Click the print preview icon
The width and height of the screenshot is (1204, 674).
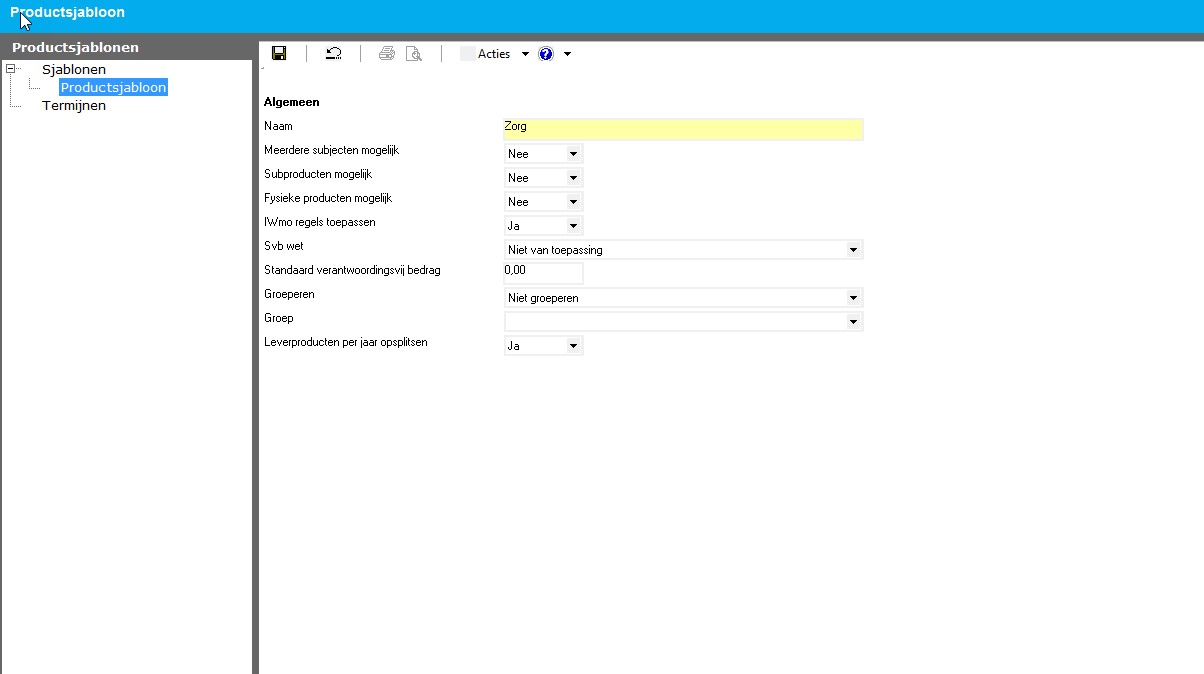[x=414, y=54]
